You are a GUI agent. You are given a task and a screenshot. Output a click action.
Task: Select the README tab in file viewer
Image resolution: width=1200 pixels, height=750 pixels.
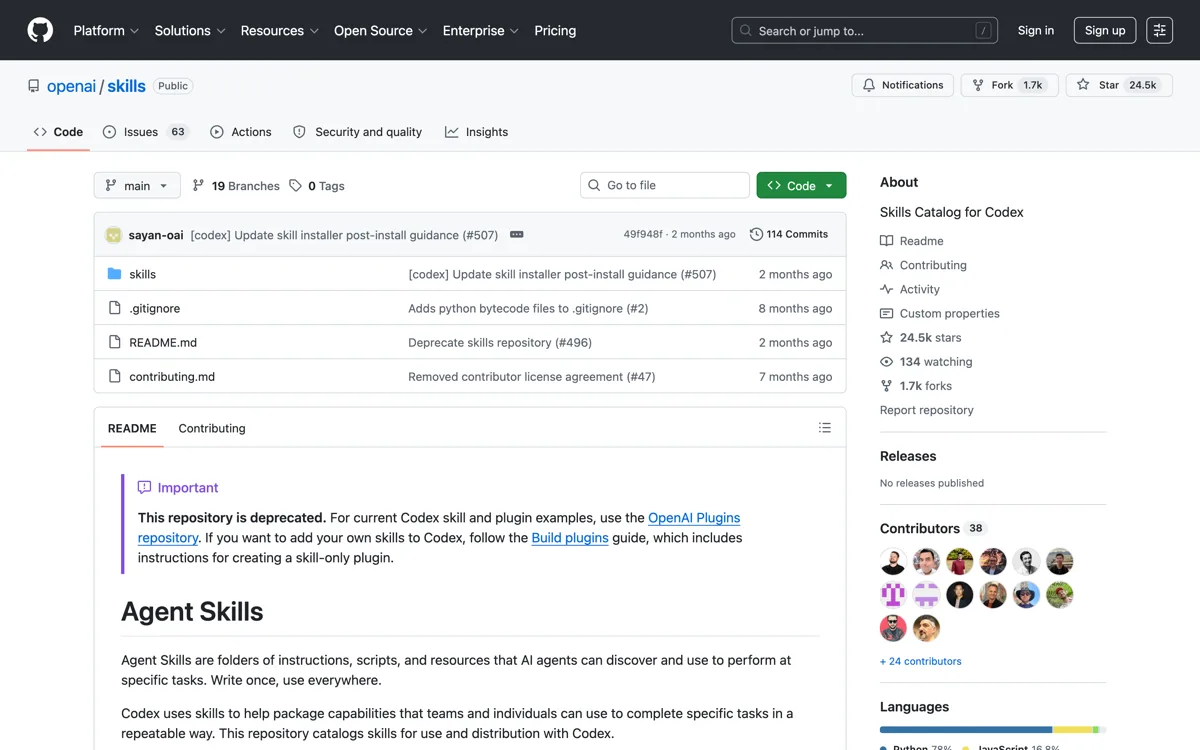point(132,428)
